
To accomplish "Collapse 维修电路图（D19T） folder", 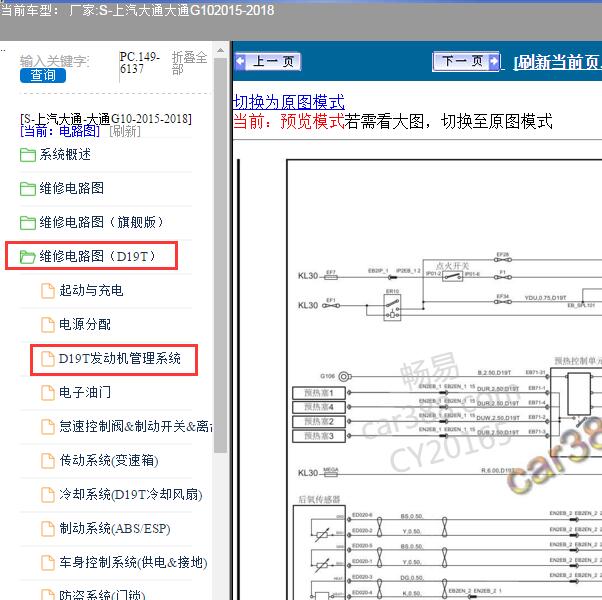I will (97, 256).
